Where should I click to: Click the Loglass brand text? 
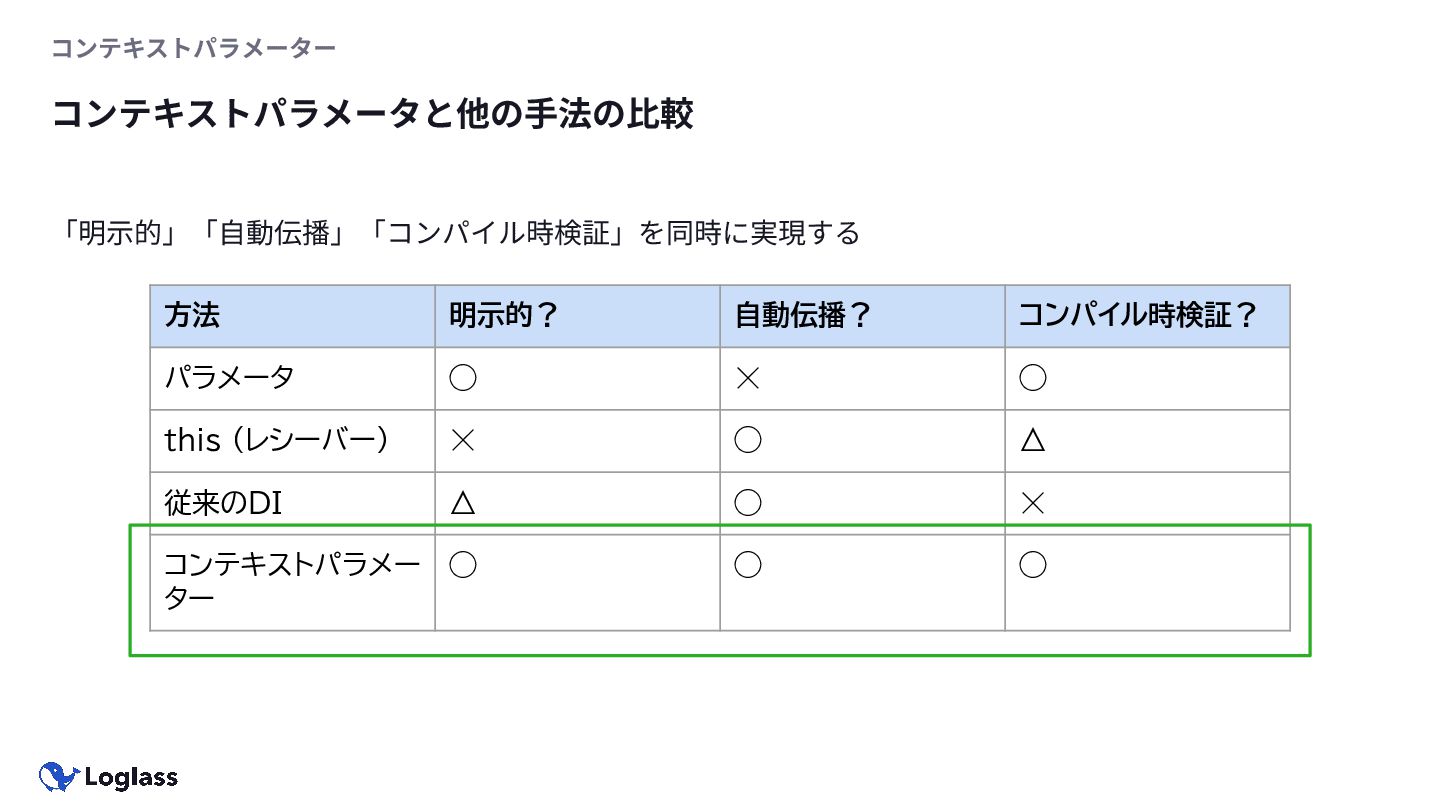(x=131, y=778)
